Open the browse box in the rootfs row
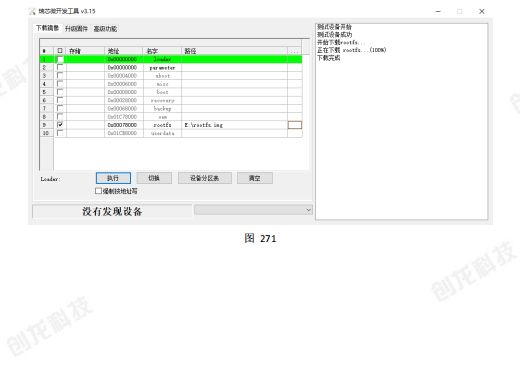Image resolution: width=520 pixels, height=370 pixels. coord(295,125)
